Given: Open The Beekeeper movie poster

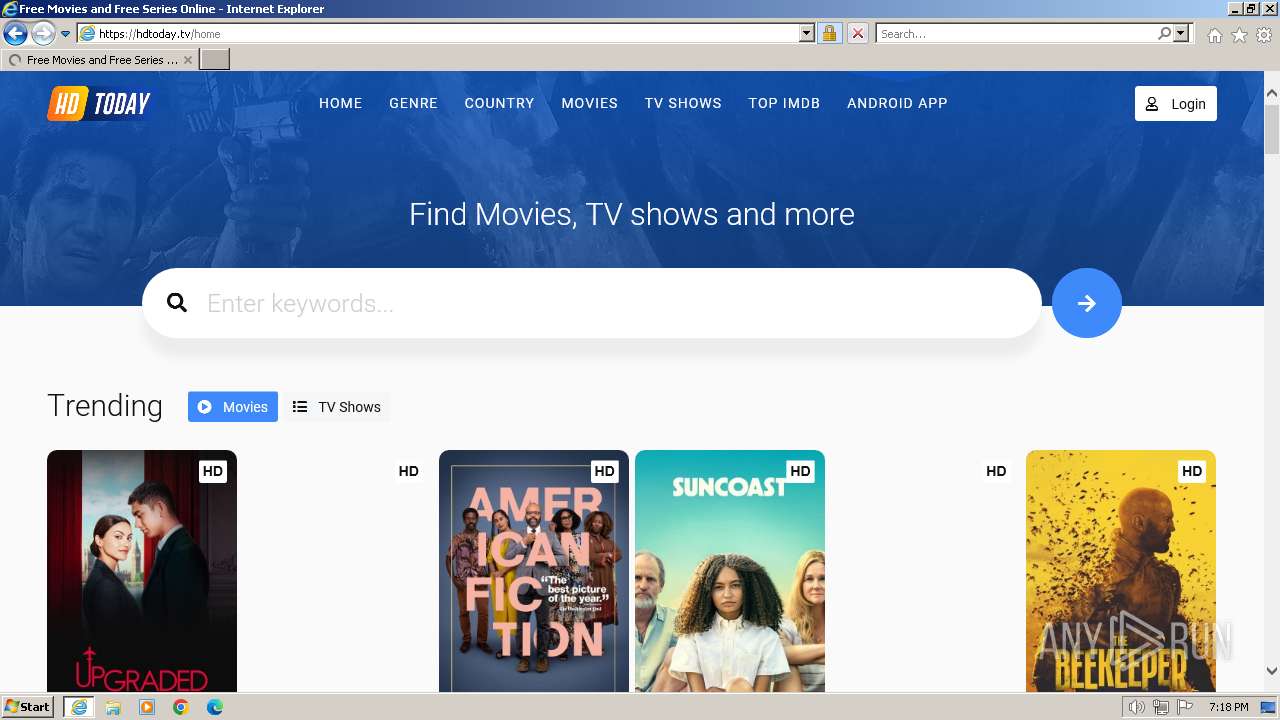Looking at the screenshot, I should [x=1121, y=571].
